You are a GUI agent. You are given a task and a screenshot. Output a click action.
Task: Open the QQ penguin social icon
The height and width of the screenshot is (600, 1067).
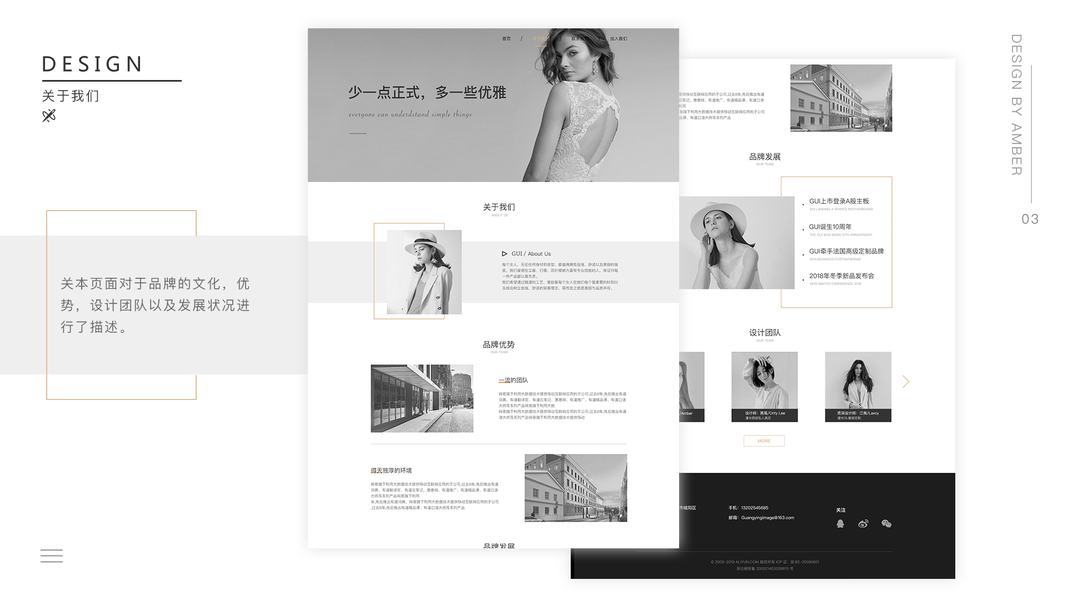(840, 523)
